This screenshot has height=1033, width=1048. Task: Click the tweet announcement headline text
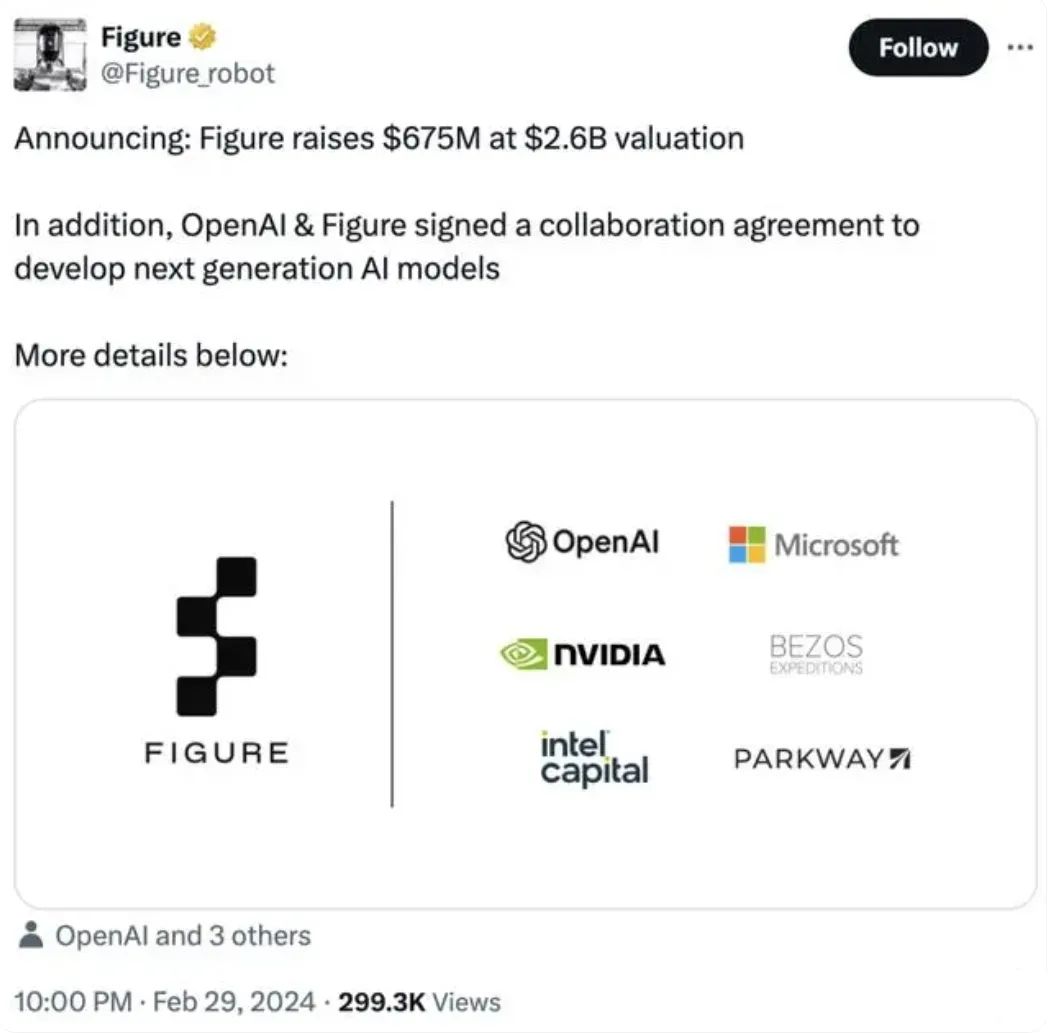point(379,138)
